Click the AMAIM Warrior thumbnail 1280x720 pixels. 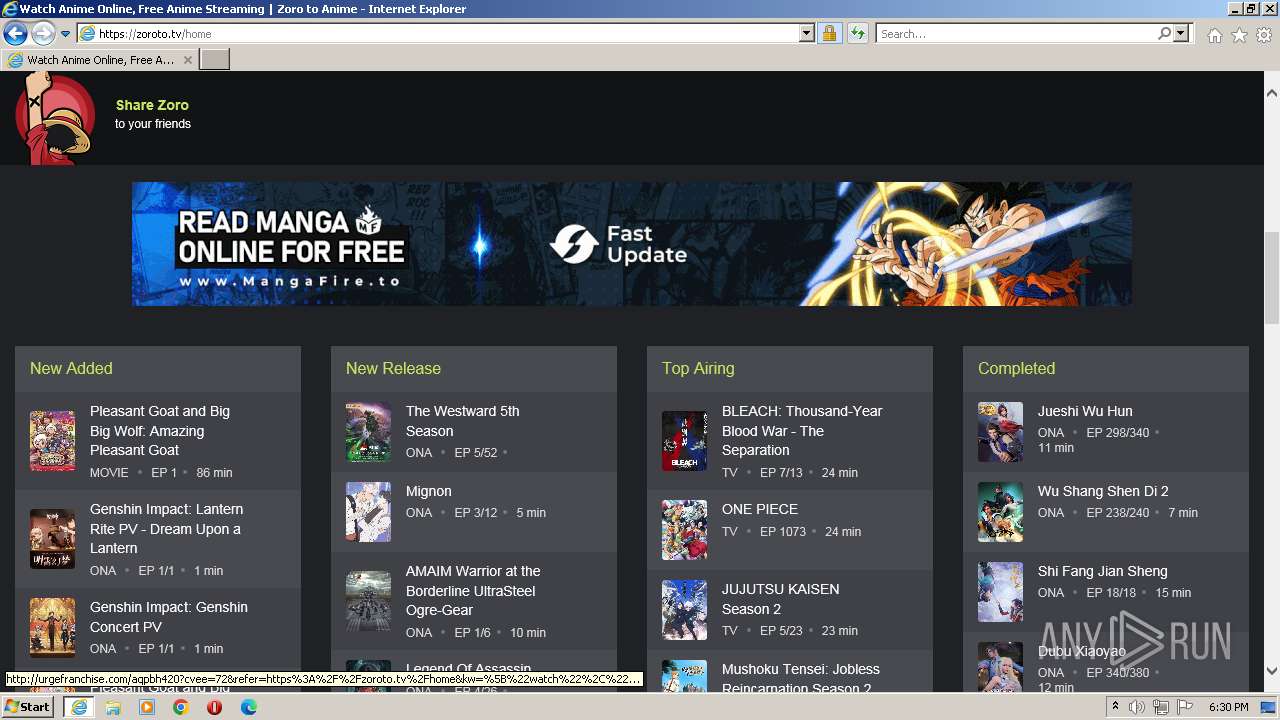point(368,601)
